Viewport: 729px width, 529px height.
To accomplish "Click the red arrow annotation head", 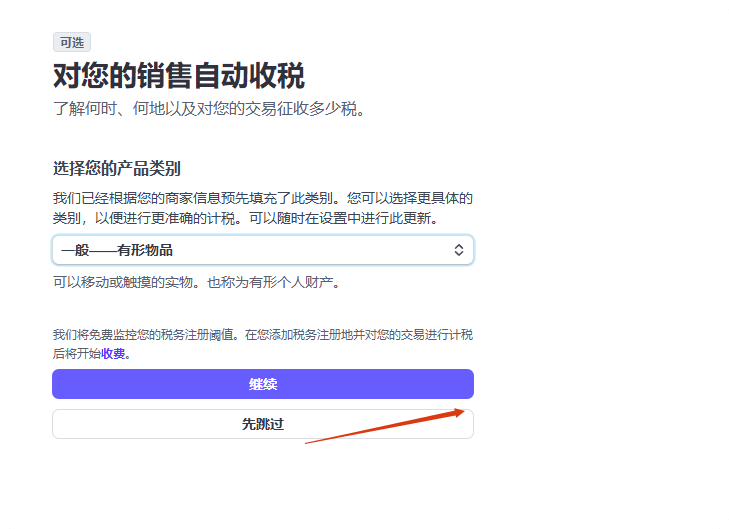I will tap(461, 410).
